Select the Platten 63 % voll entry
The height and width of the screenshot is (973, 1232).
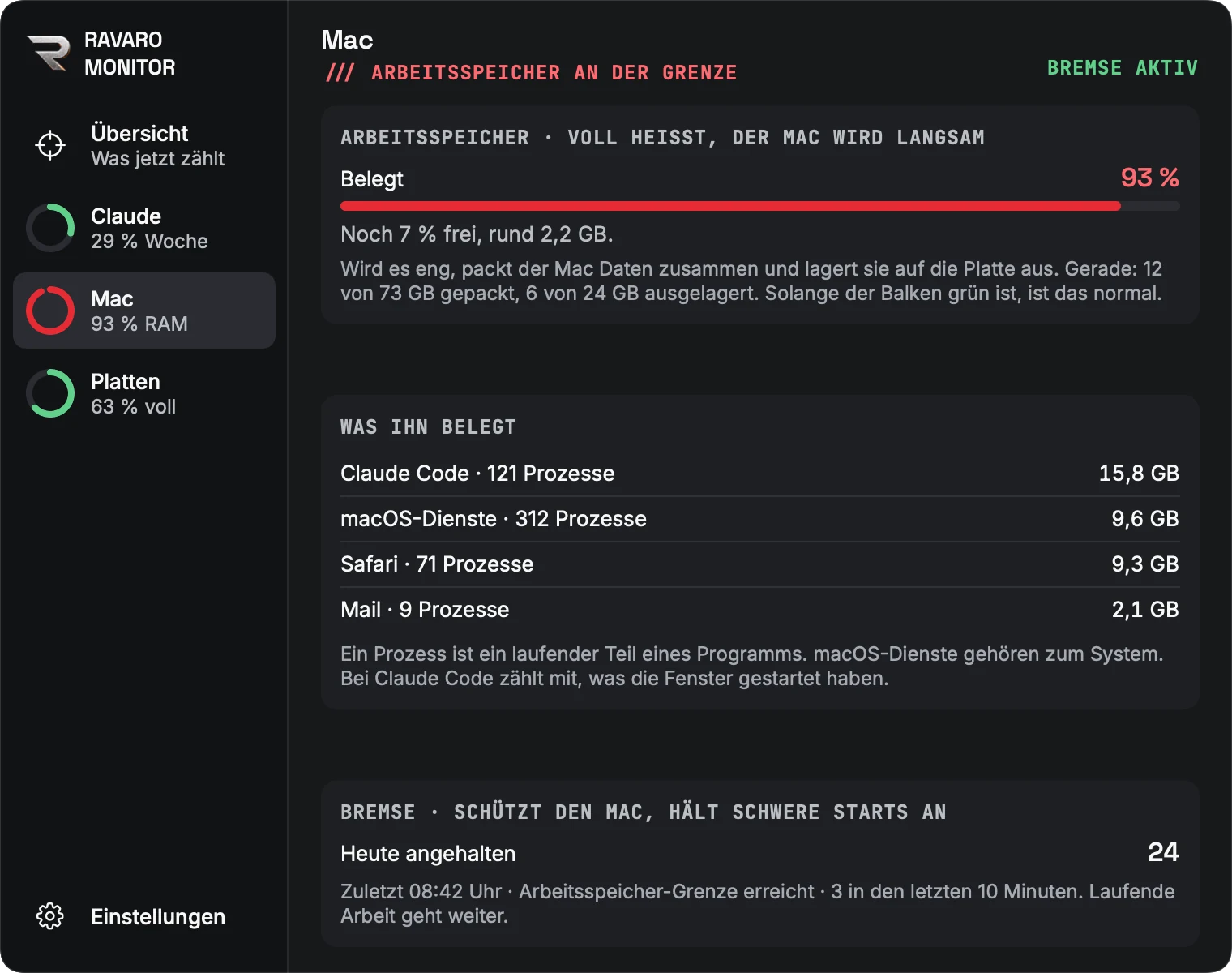click(x=144, y=393)
